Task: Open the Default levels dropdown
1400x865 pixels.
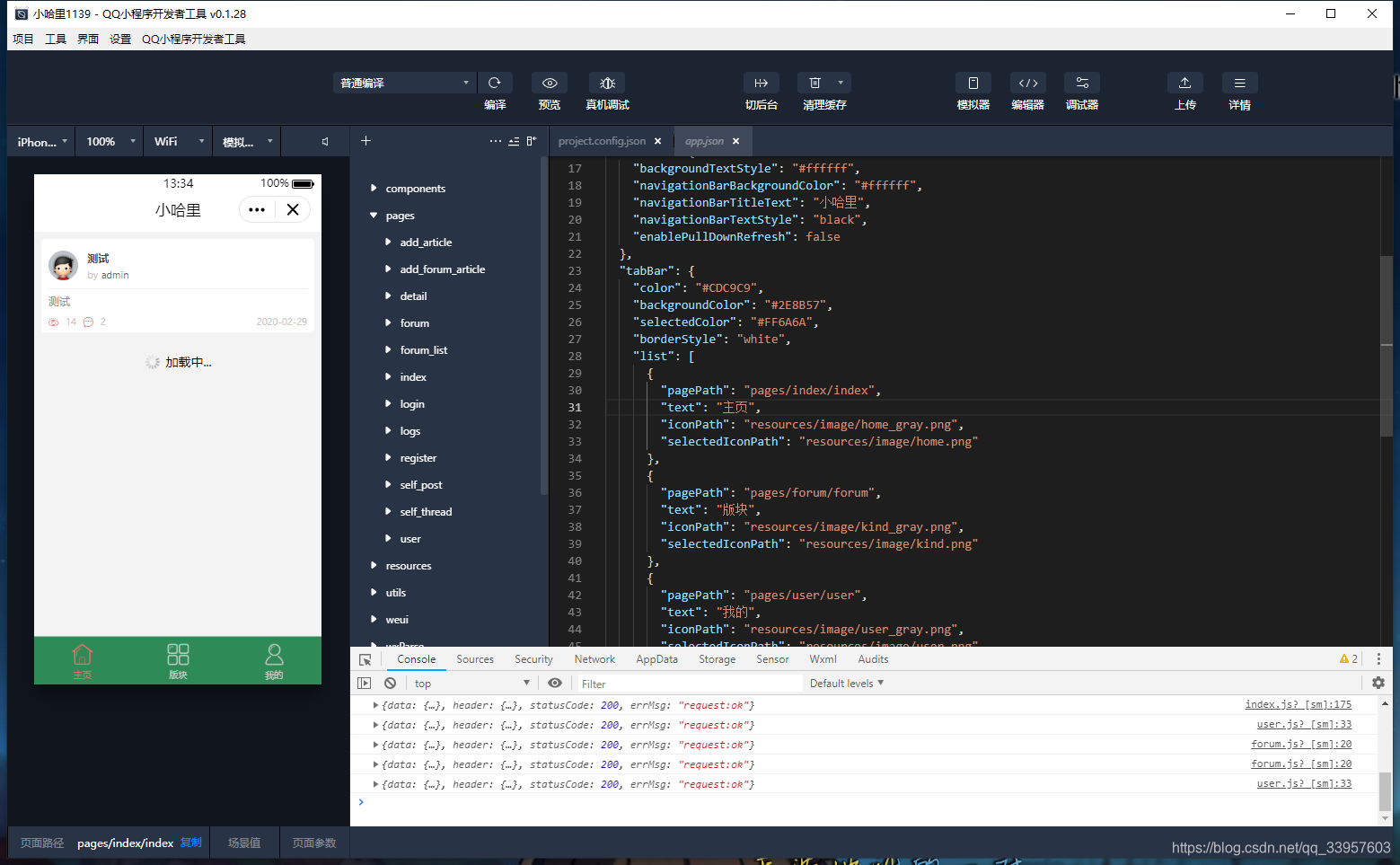Action: pos(846,683)
